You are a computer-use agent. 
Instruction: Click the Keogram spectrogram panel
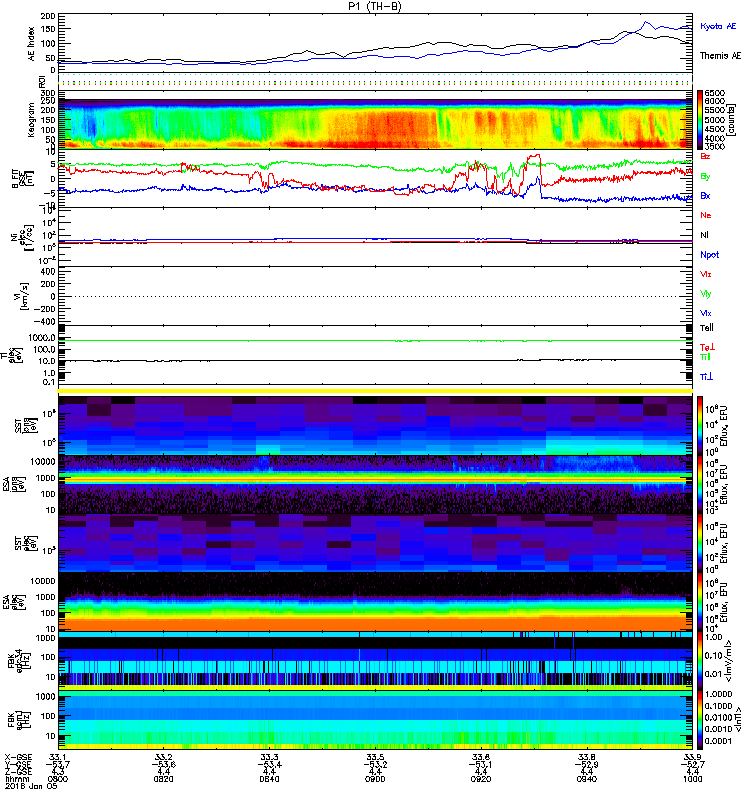click(375, 120)
